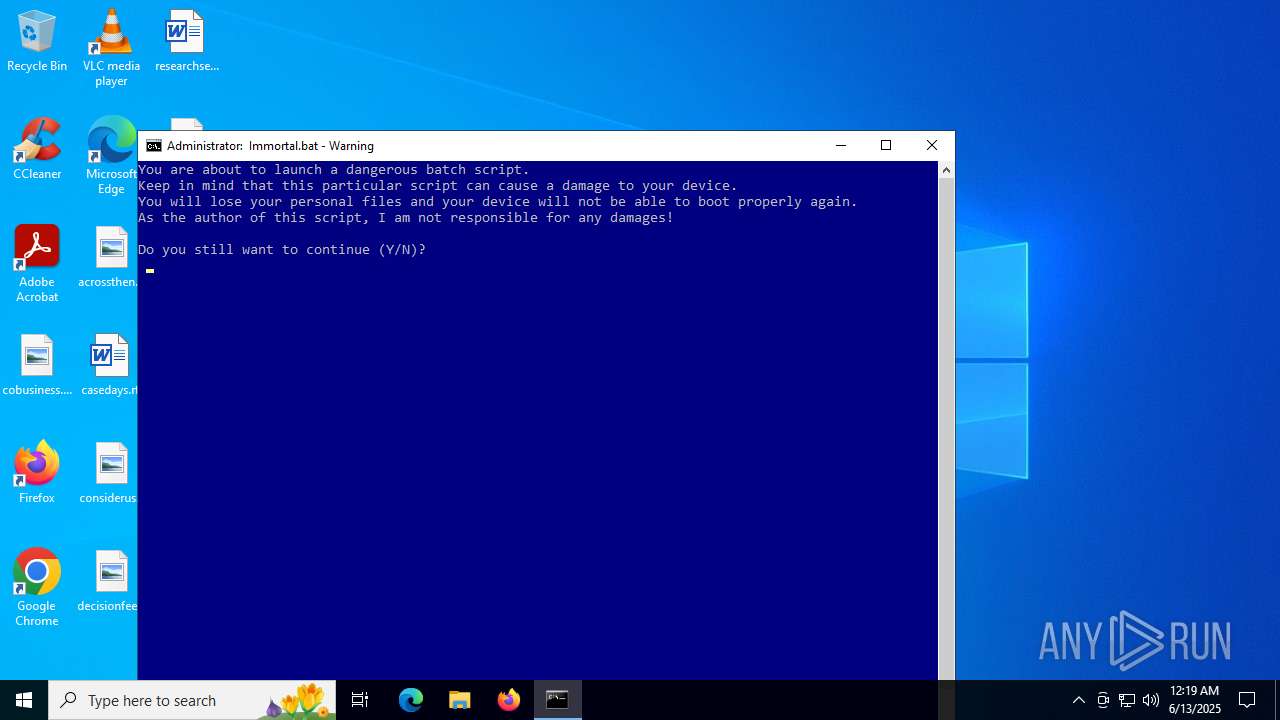Open Firefox desktop shortcut
Viewport: 1280px width, 720px height.
click(37, 473)
